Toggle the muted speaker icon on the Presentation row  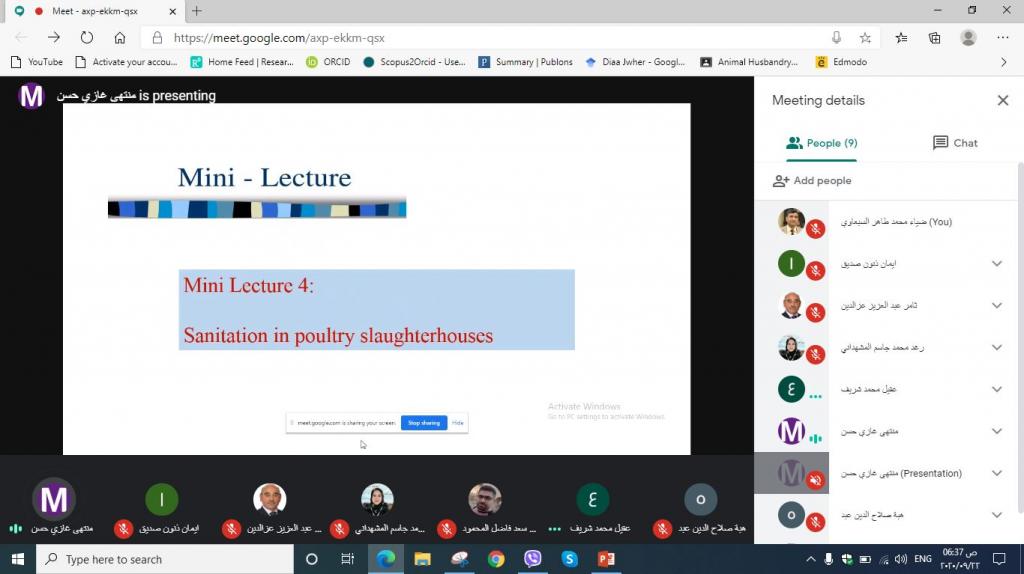click(x=815, y=481)
